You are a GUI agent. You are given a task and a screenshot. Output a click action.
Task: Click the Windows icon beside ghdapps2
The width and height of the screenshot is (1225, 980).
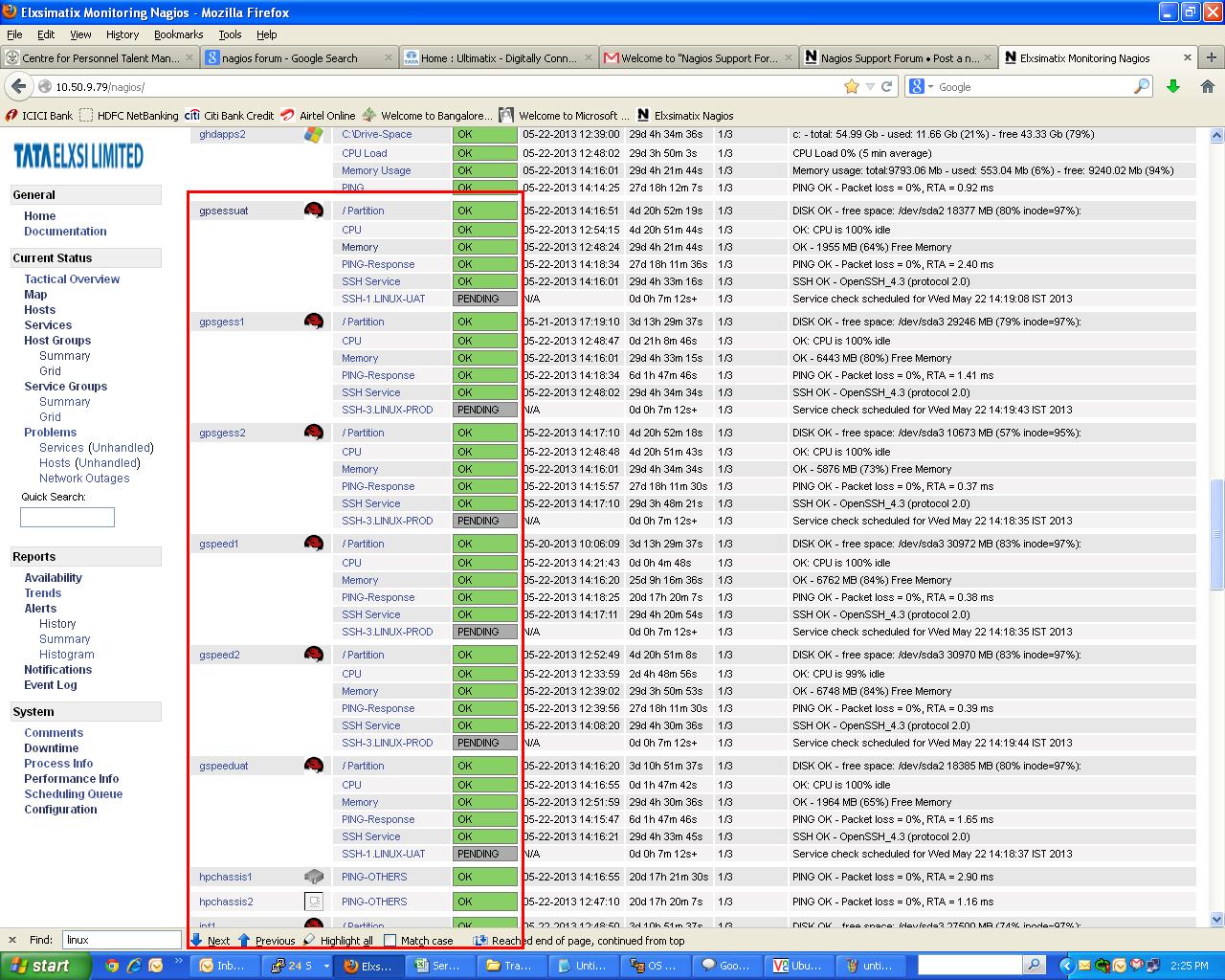click(313, 135)
